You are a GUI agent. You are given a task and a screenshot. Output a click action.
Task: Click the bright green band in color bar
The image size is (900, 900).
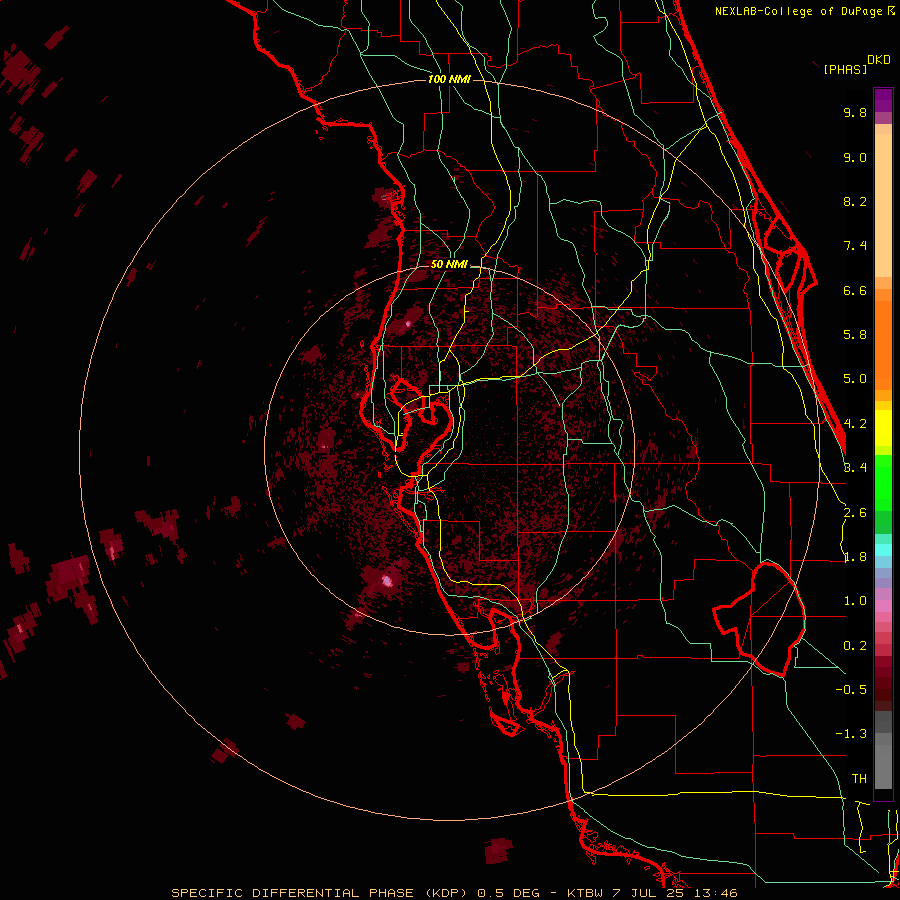[883, 482]
